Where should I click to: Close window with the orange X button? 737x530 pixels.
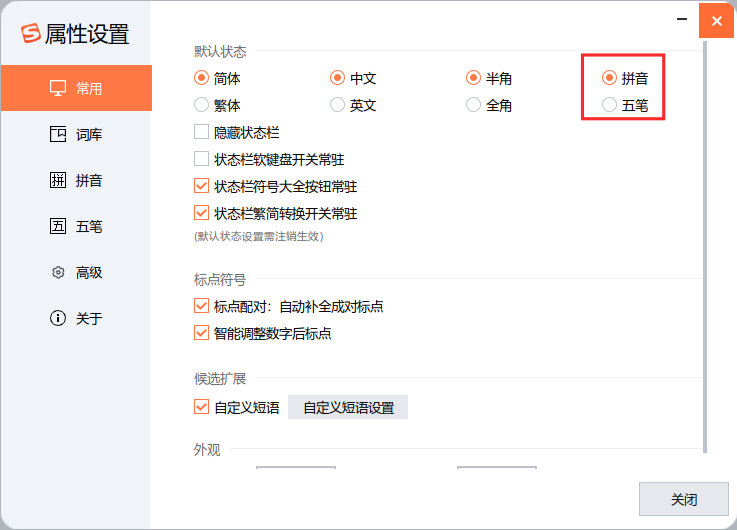[x=716, y=21]
